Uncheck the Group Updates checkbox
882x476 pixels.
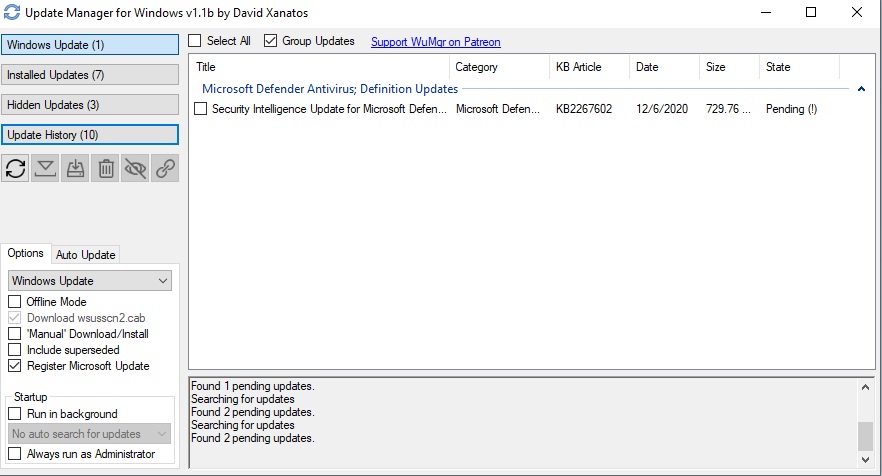point(271,41)
